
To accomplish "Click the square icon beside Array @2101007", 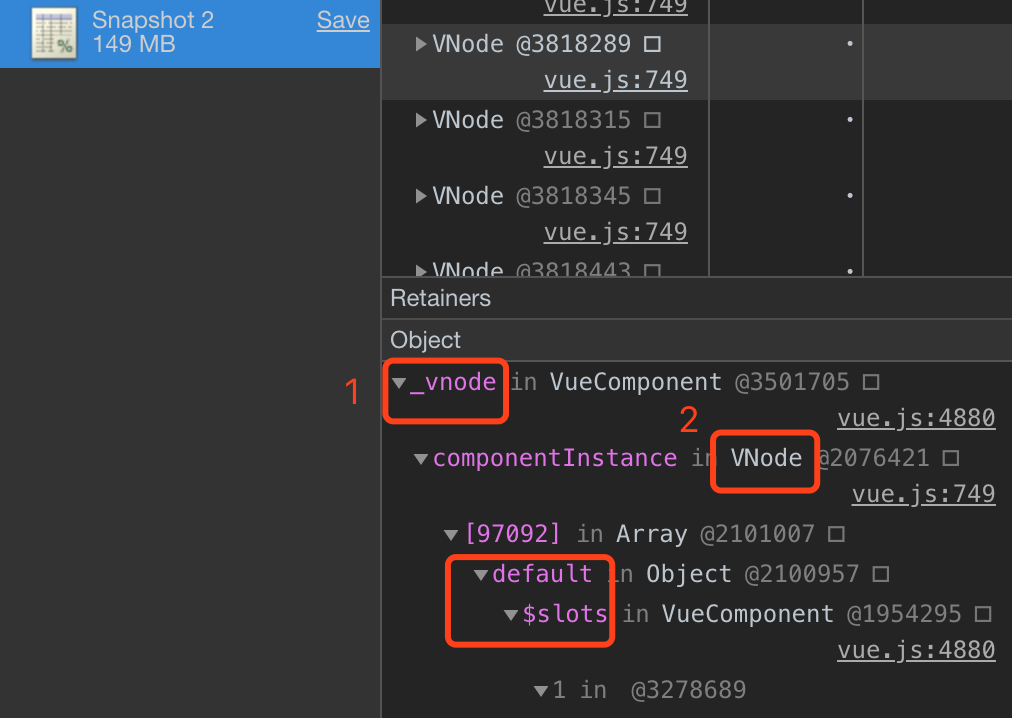I will tap(836, 534).
